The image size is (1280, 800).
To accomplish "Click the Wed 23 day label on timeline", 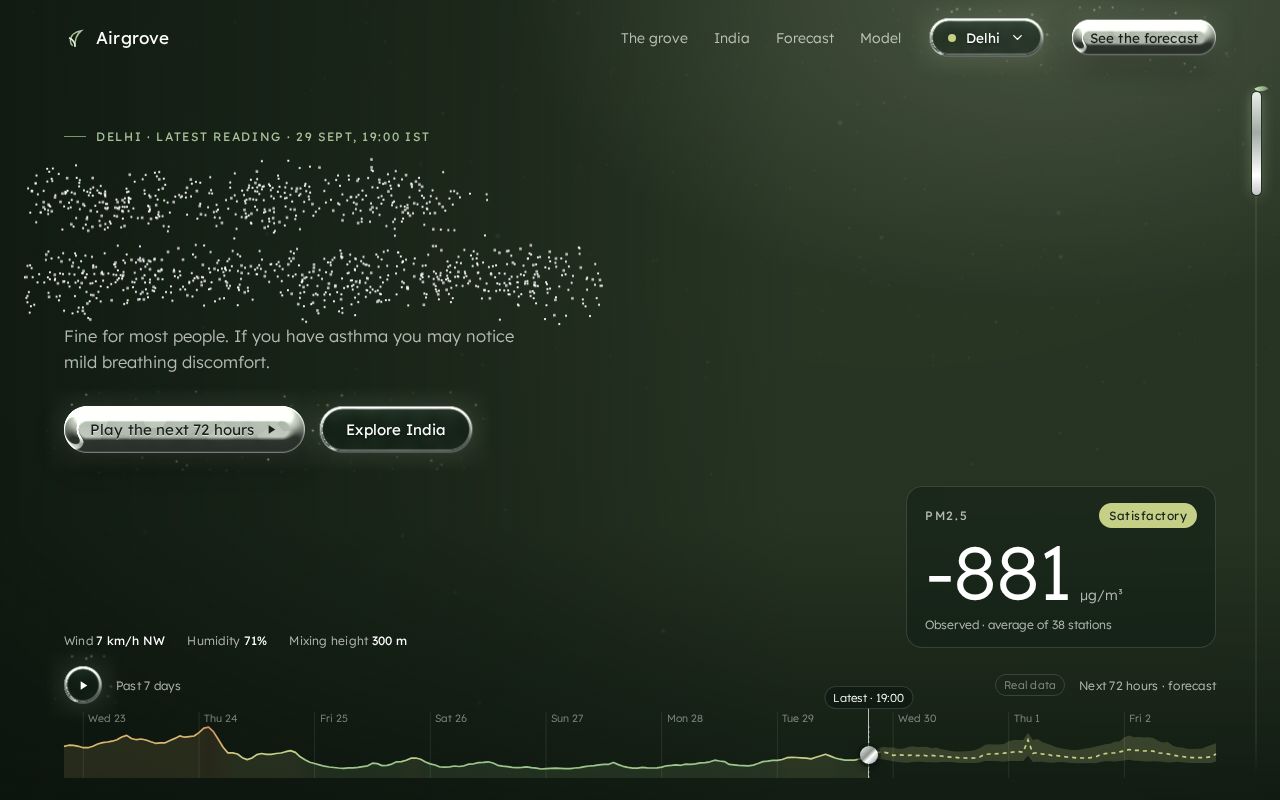I will [x=107, y=718].
